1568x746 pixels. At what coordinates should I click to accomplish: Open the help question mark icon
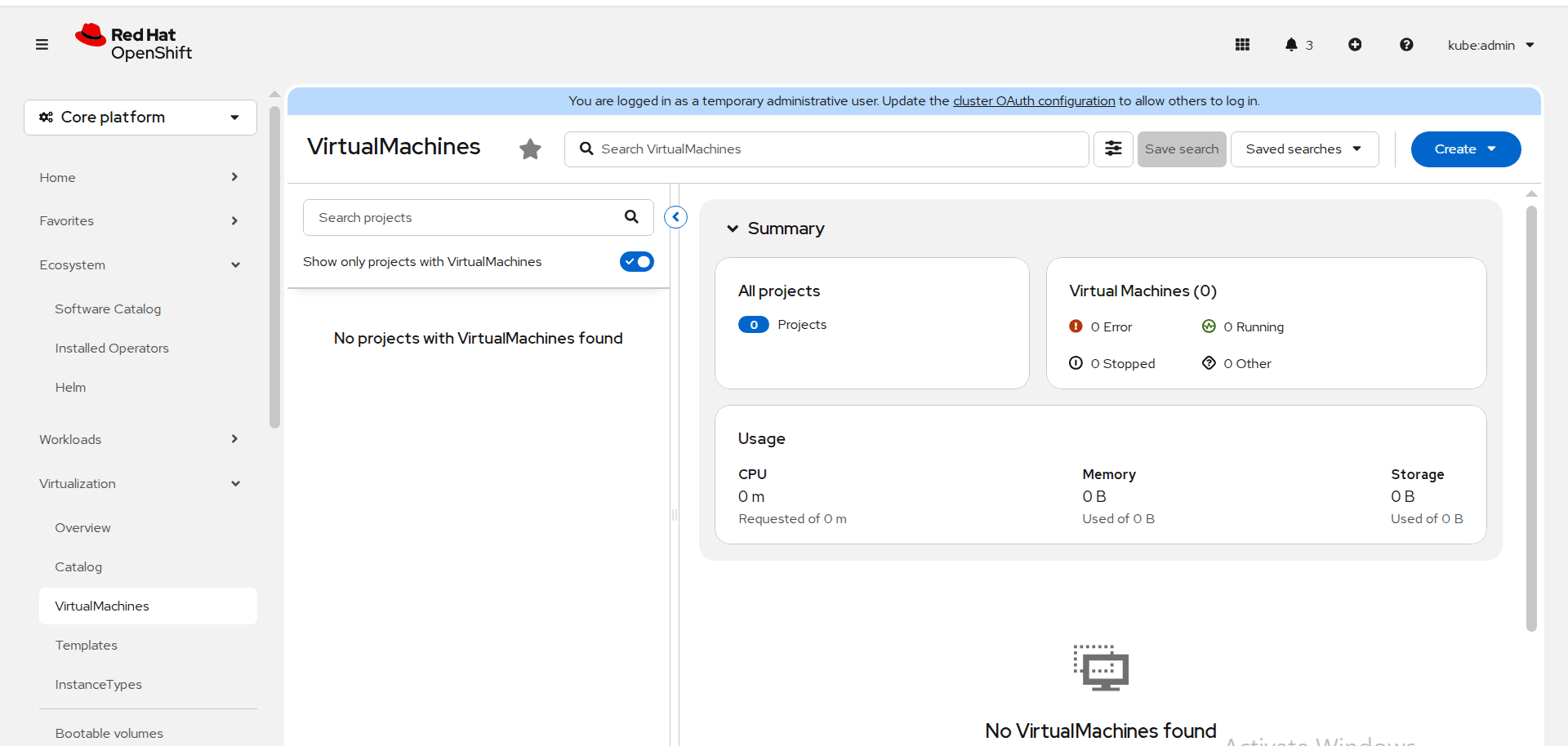(1406, 45)
